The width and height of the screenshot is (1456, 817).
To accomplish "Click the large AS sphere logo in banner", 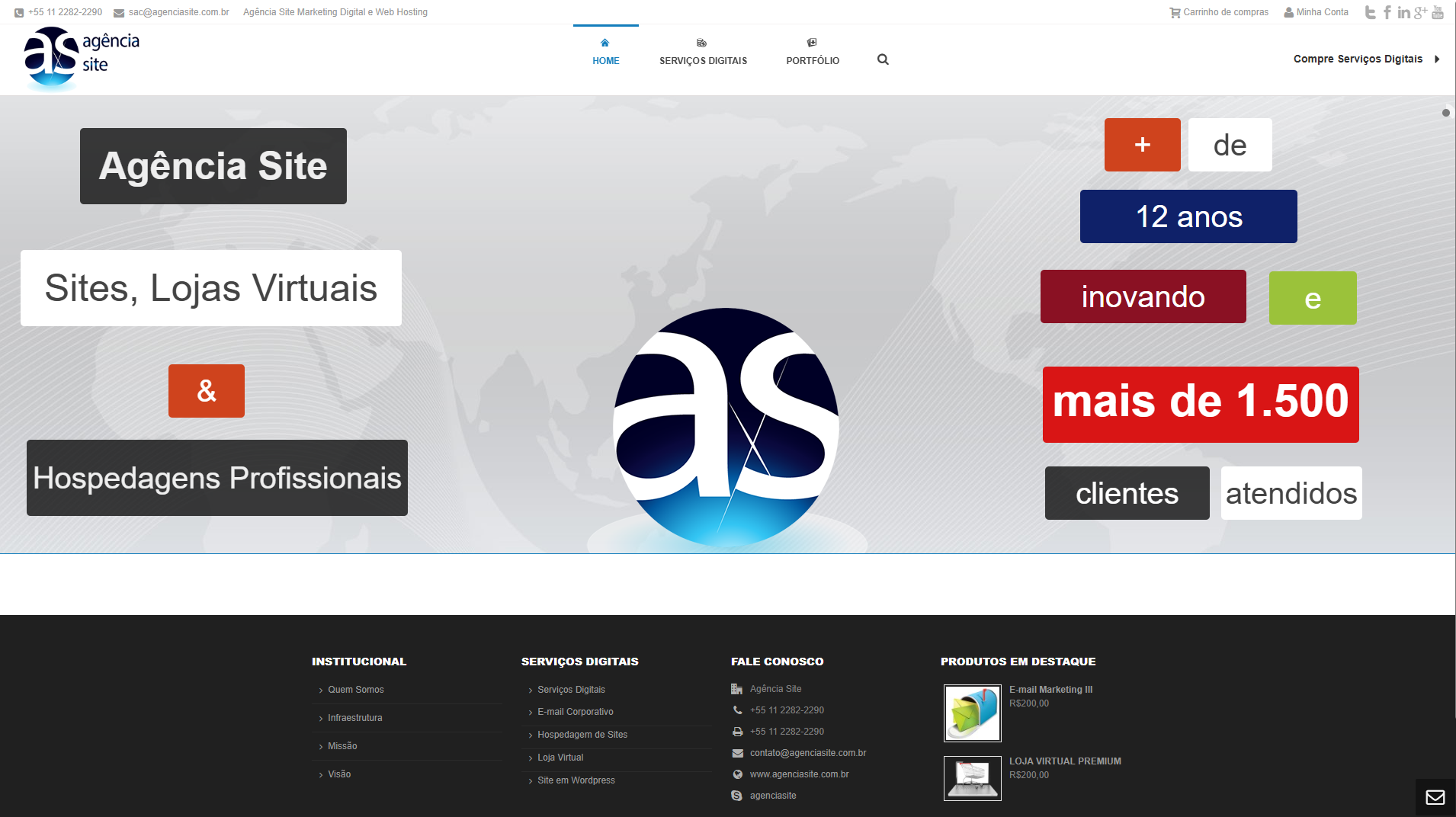I will pyautogui.click(x=726, y=427).
